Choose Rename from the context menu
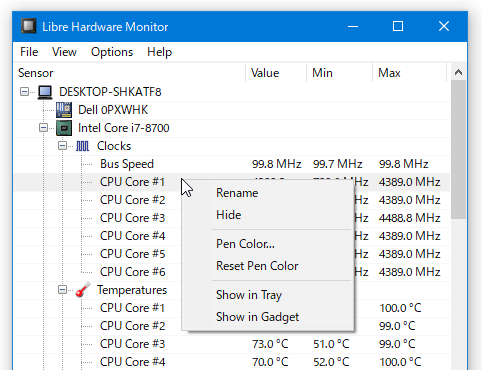 coord(268,193)
